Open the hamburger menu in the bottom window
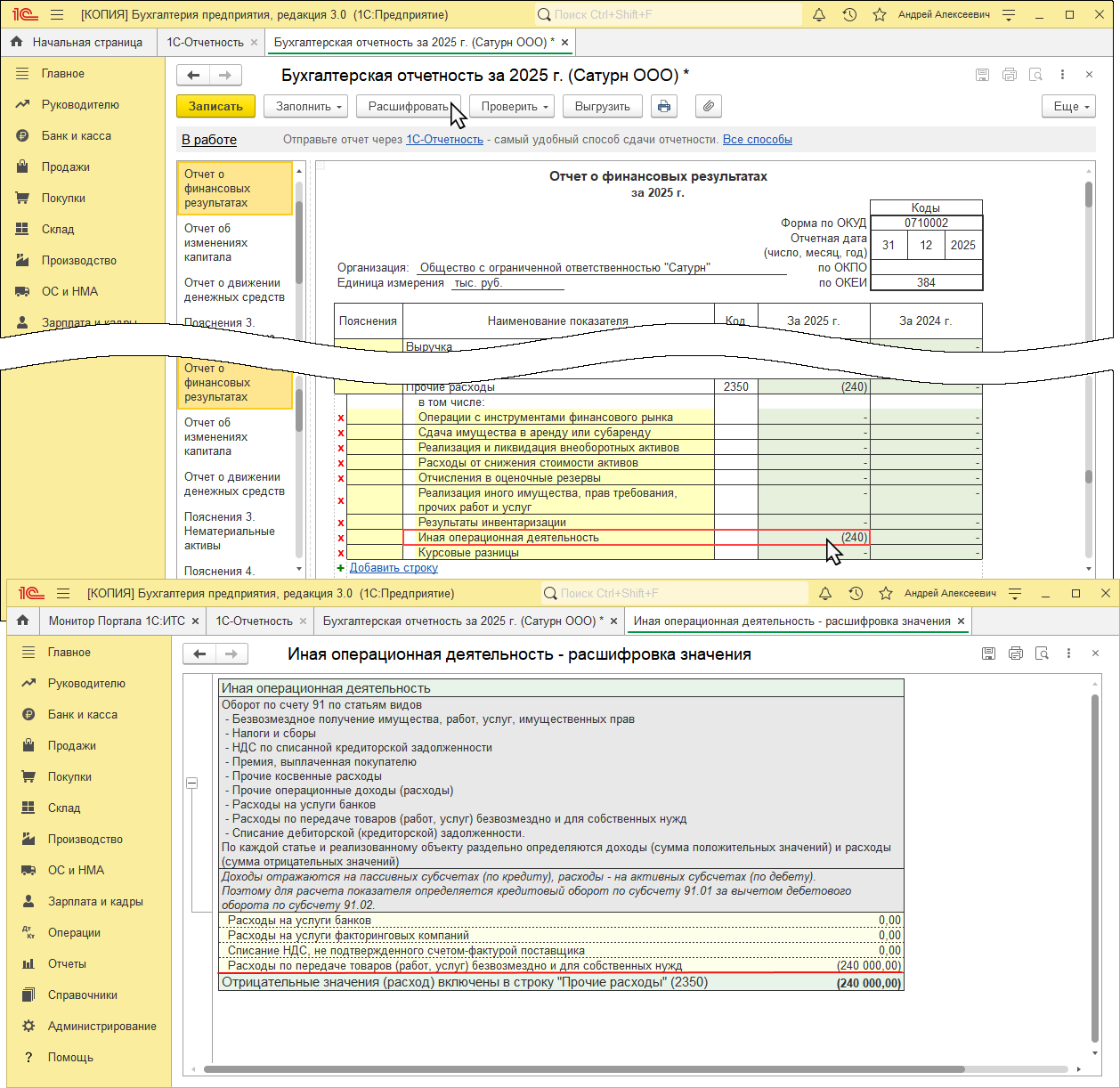Screen dimensions: 1120x1088 point(63,593)
